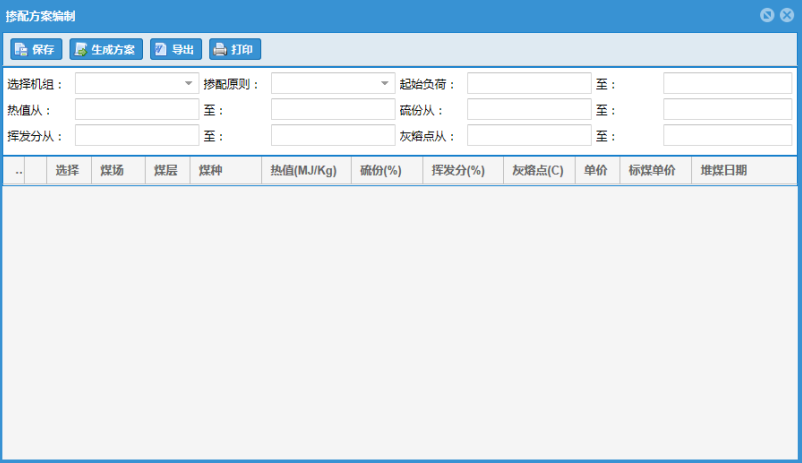Click the 热值从 input field
802x463 pixels.
tap(137, 109)
